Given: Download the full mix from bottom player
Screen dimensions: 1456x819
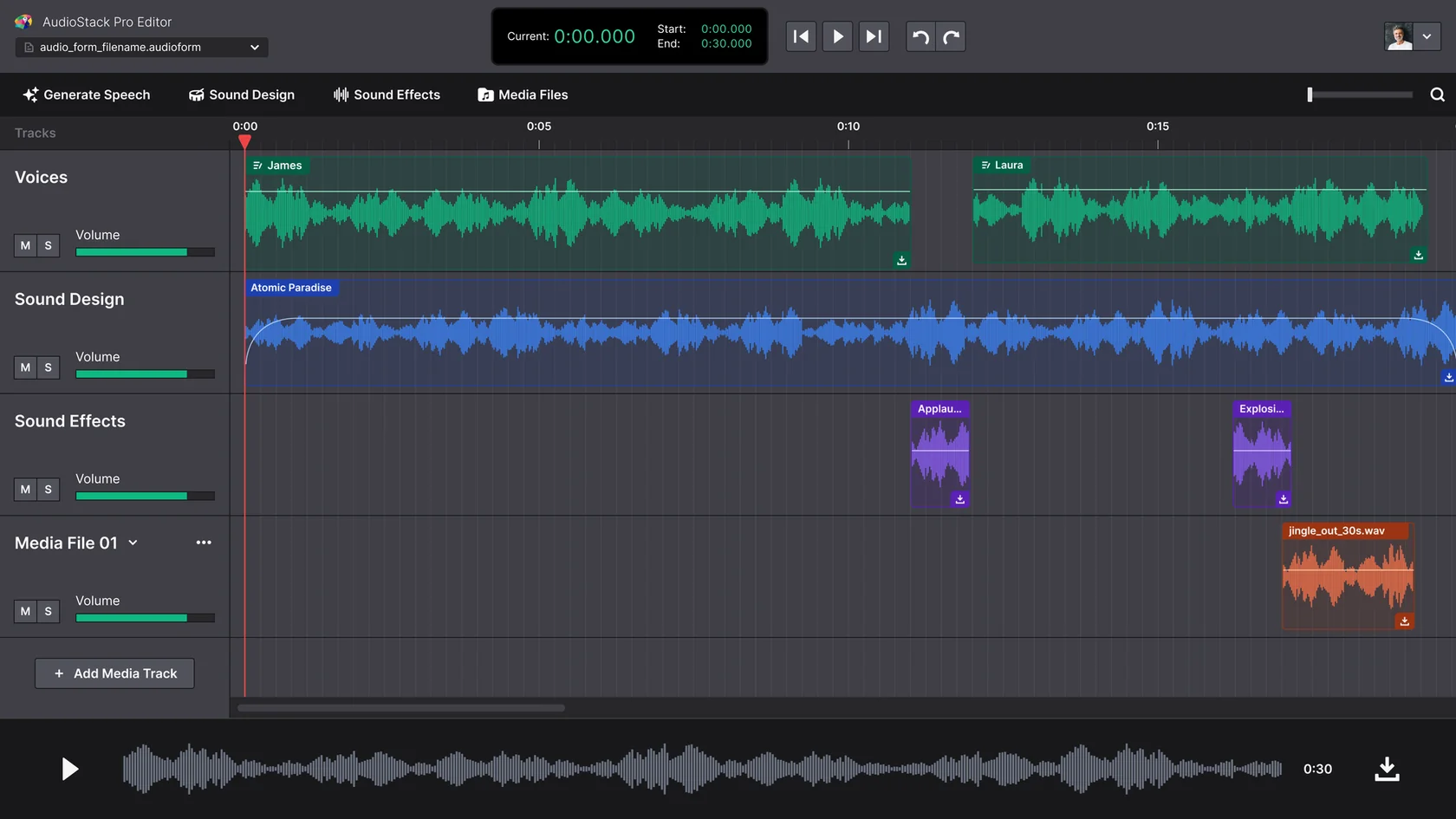Looking at the screenshot, I should (1387, 769).
